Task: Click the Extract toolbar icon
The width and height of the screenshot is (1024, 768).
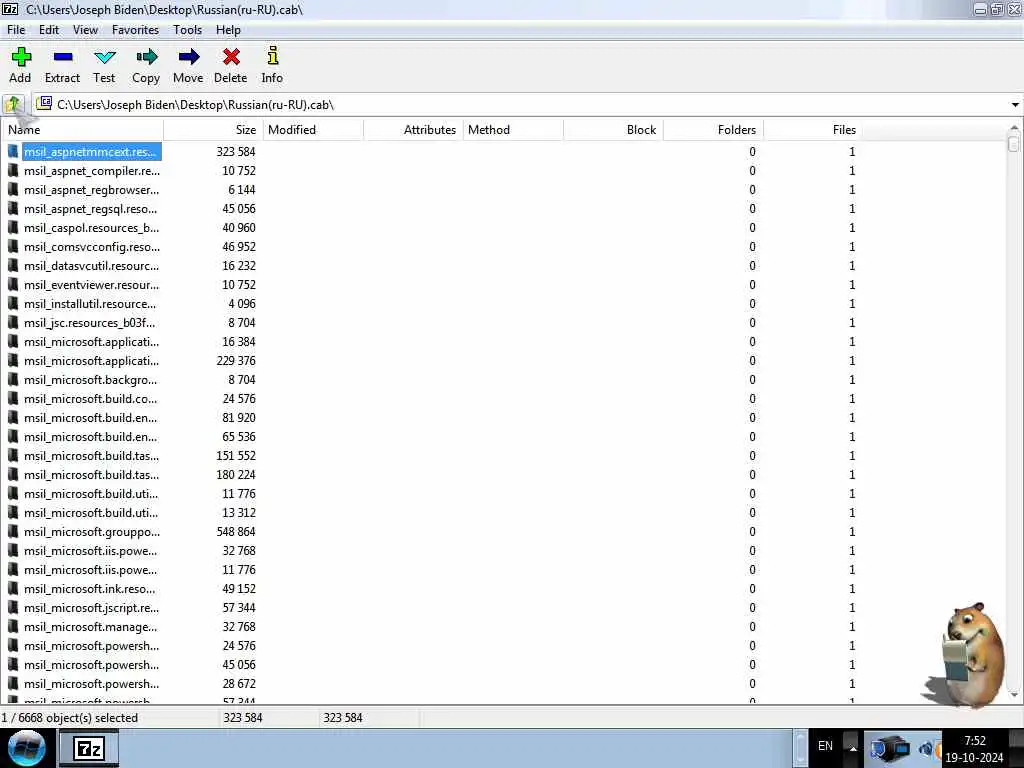Action: click(x=63, y=57)
